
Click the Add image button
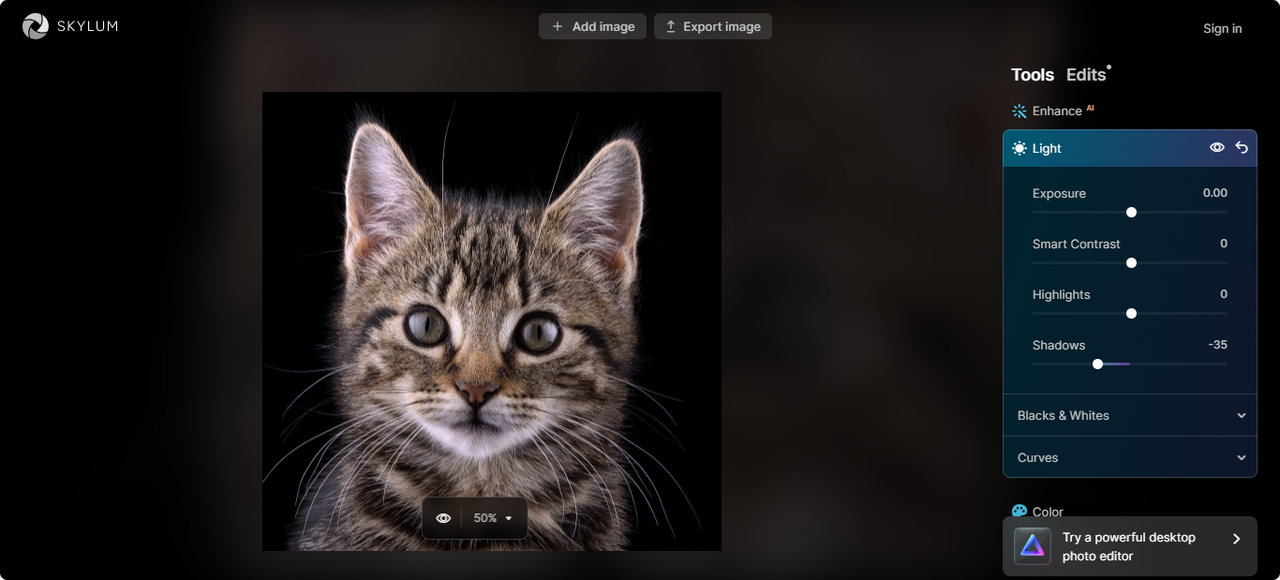[x=593, y=27]
